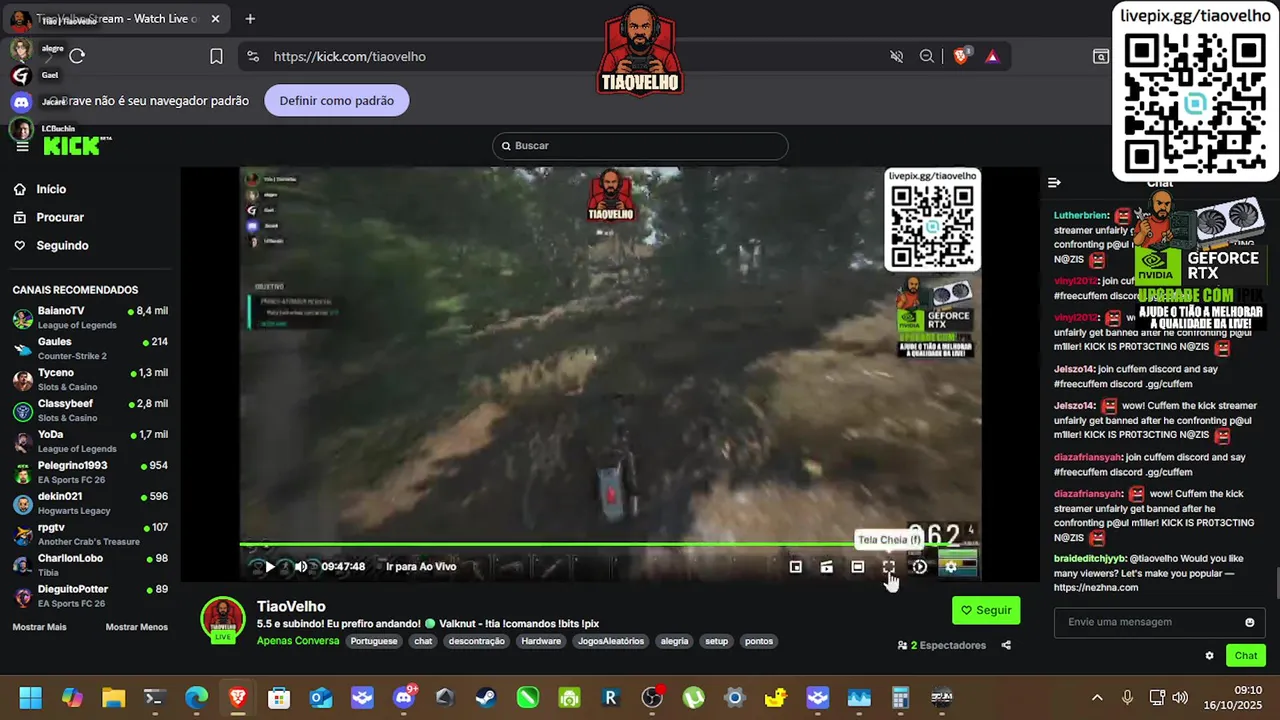Click the muted-tab speaker icon in address bar
Viewport: 1280px width, 720px height.
(896, 57)
